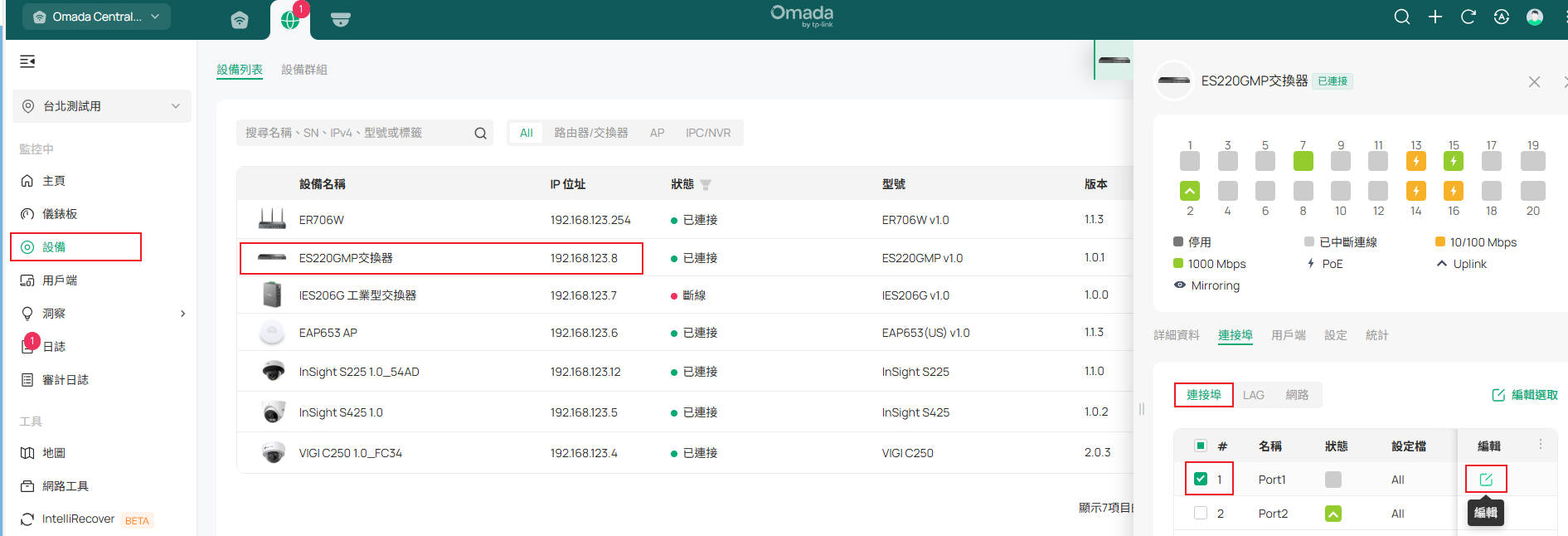
Task: Open the camera surveillance icon tab
Action: (341, 20)
